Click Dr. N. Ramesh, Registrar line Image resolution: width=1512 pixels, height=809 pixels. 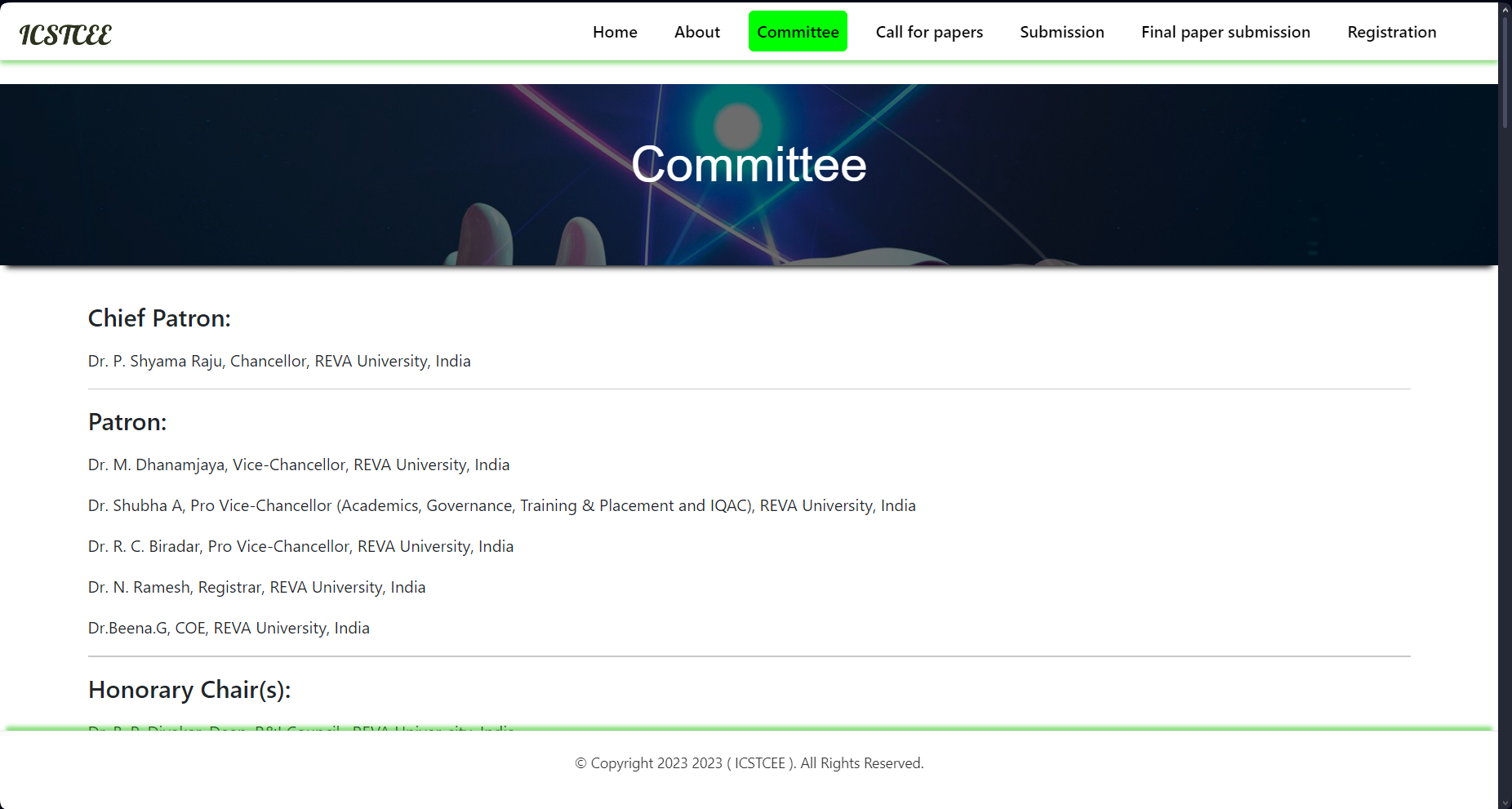[256, 587]
